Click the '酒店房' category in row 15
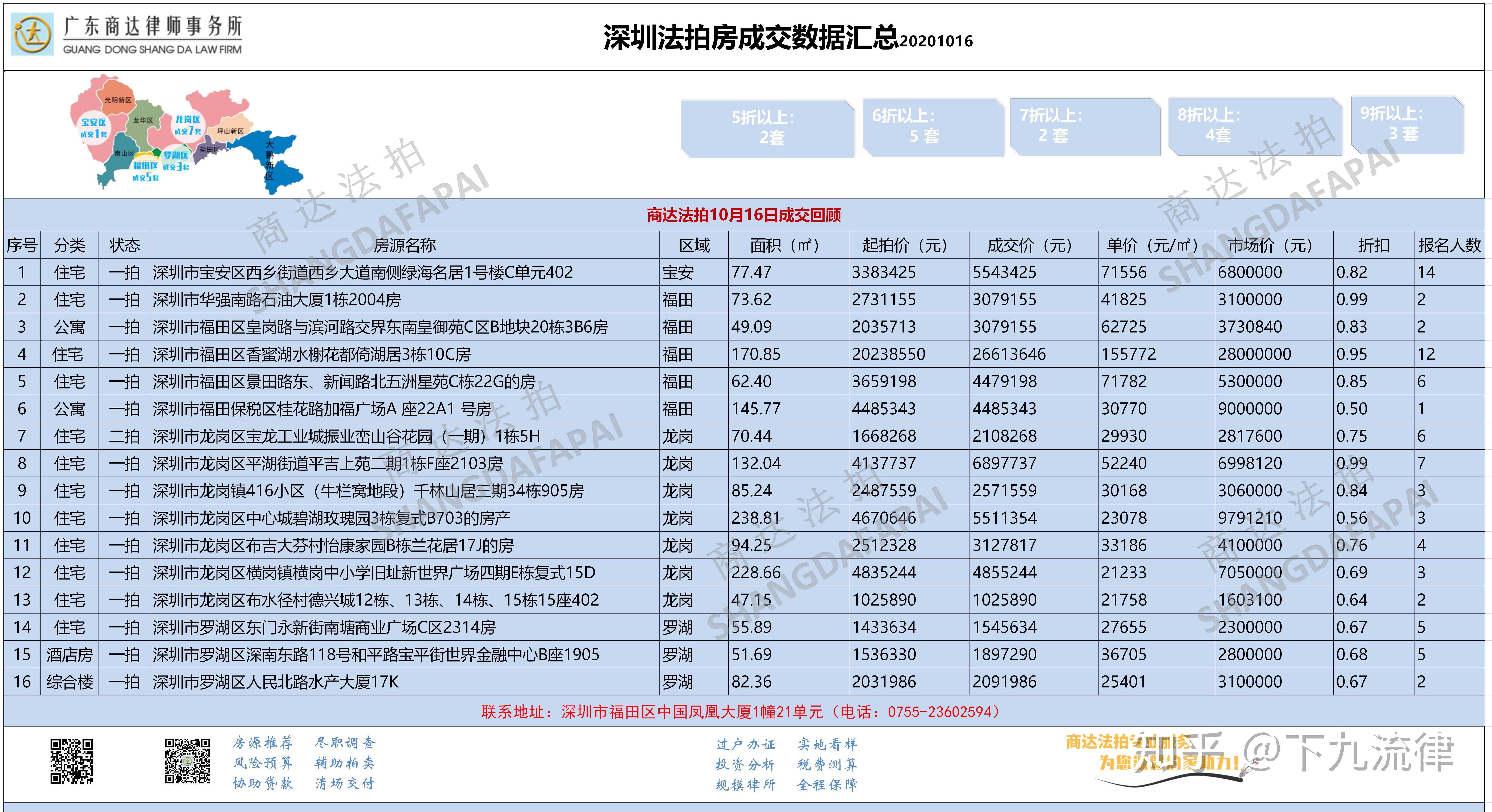Image resolution: width=1492 pixels, height=812 pixels. coord(70,654)
